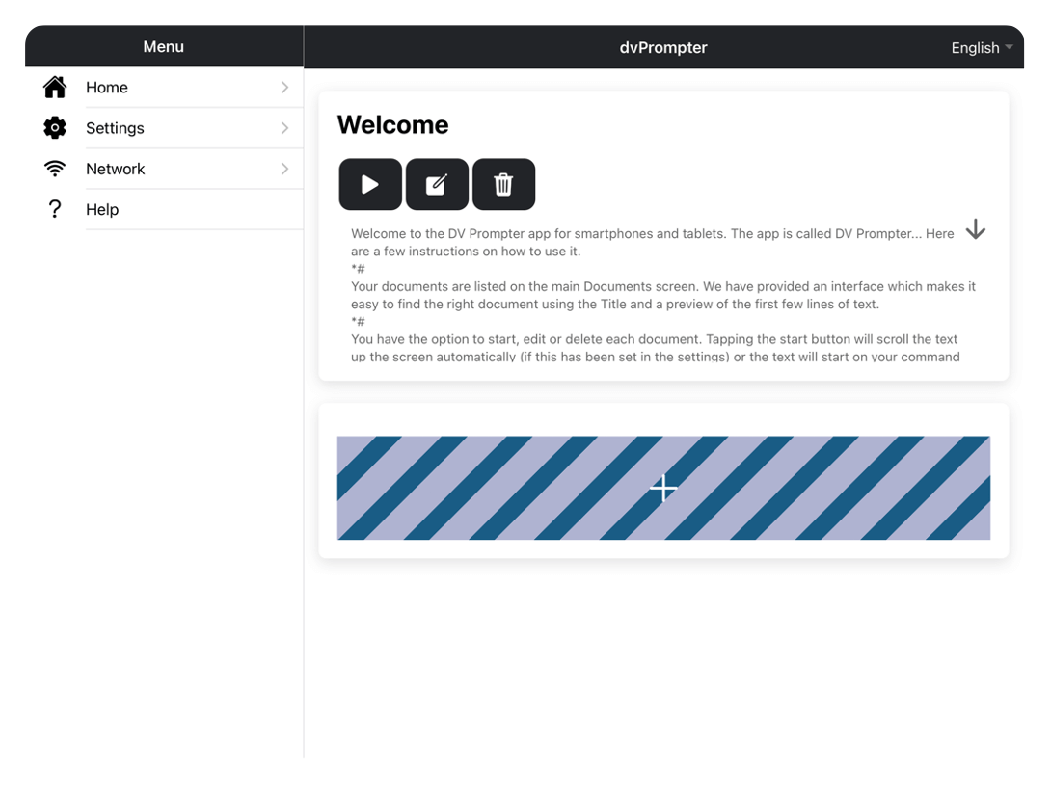Open the Network menu item
Image resolution: width=1050 pixels, height=799 pixels.
pyautogui.click(x=165, y=169)
